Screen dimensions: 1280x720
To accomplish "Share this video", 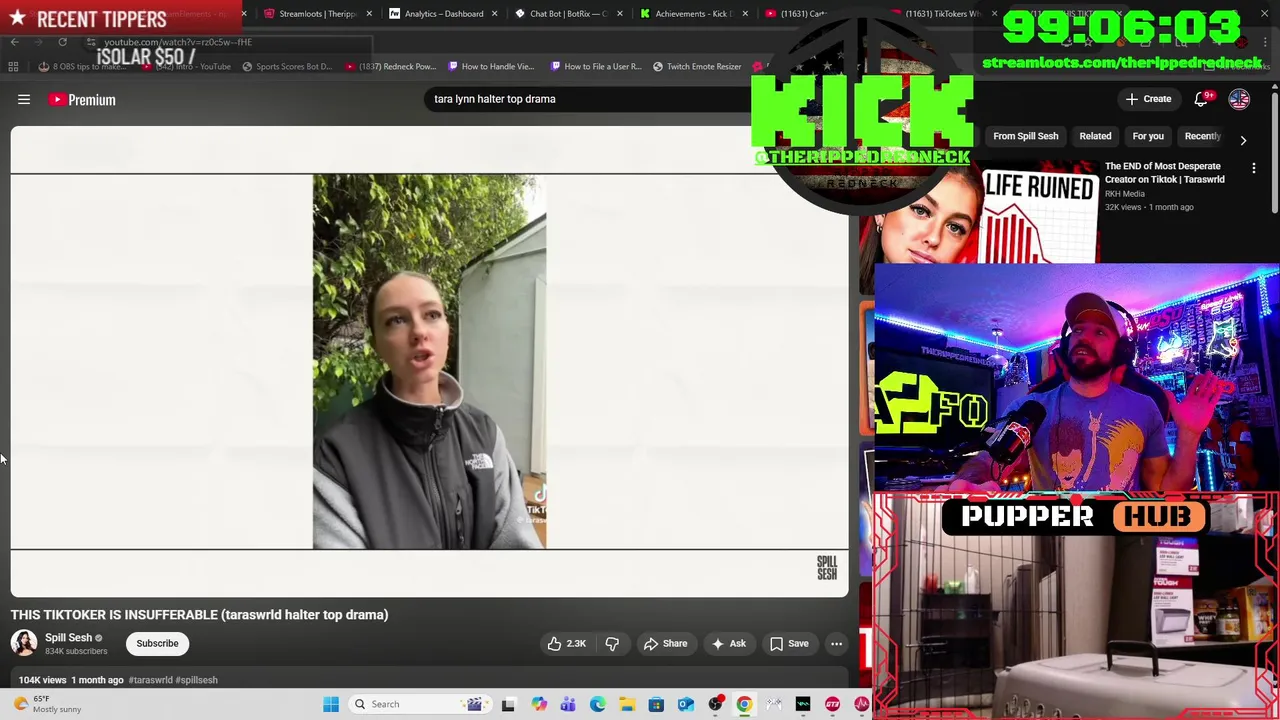I will point(665,644).
